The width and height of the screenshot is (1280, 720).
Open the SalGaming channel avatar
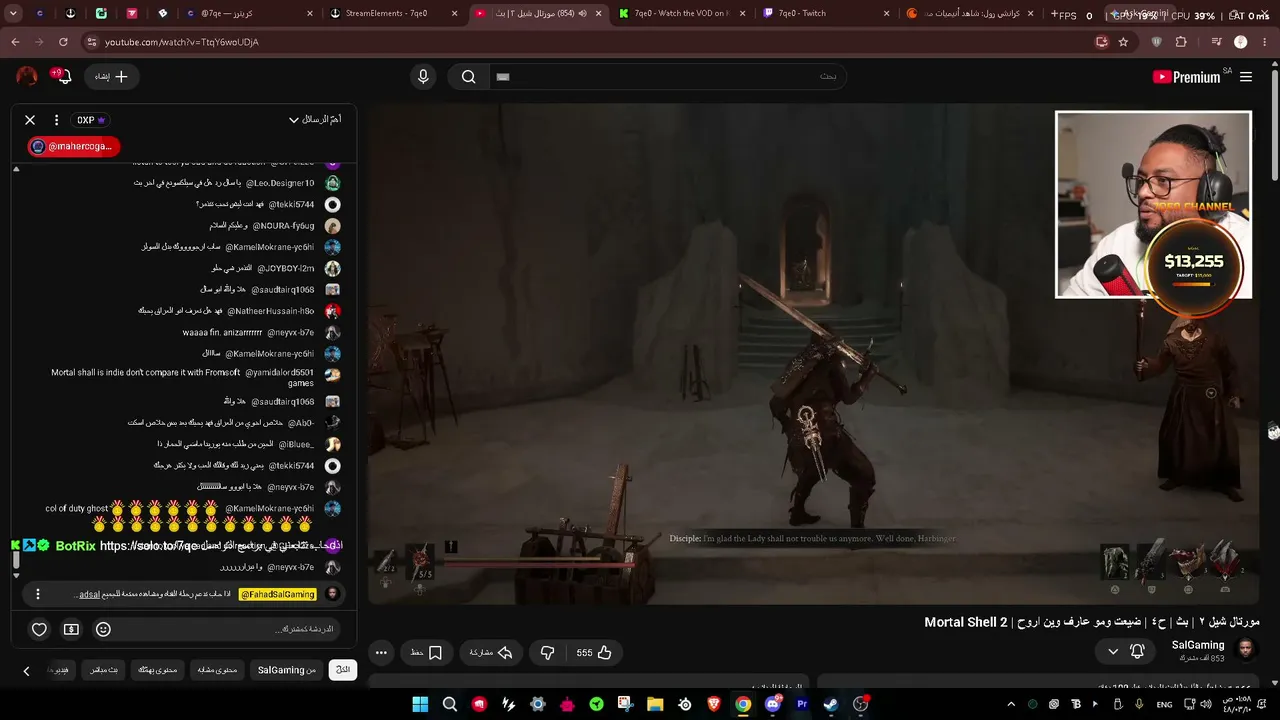[x=1246, y=651]
